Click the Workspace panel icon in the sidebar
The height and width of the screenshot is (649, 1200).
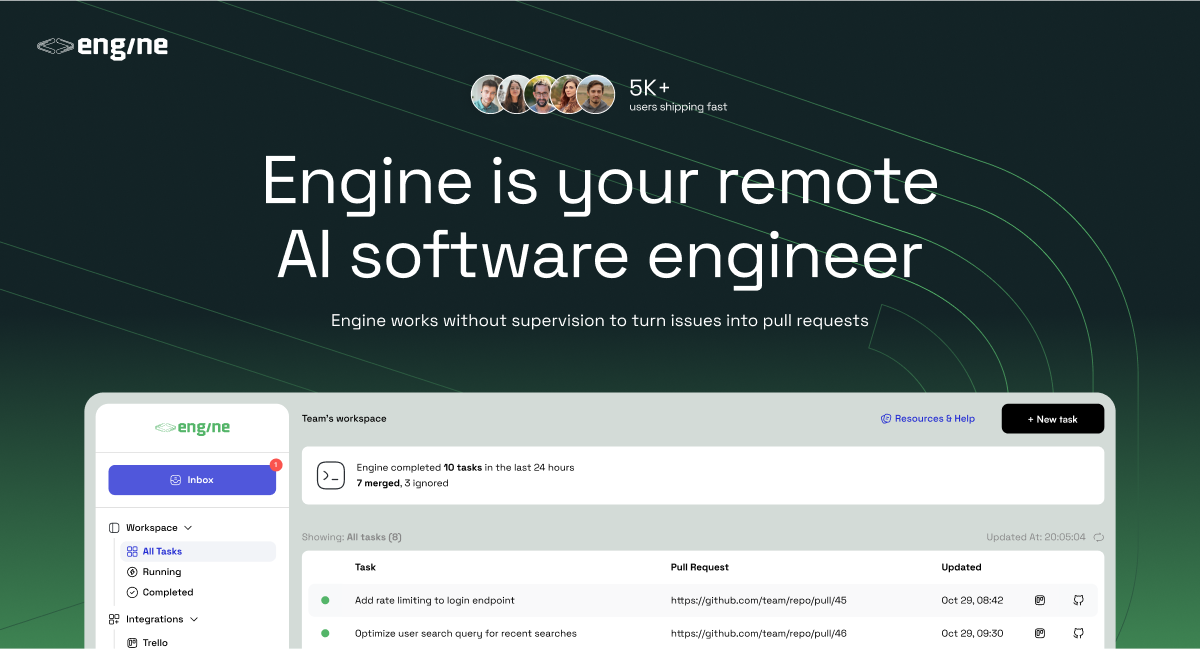tap(112, 527)
